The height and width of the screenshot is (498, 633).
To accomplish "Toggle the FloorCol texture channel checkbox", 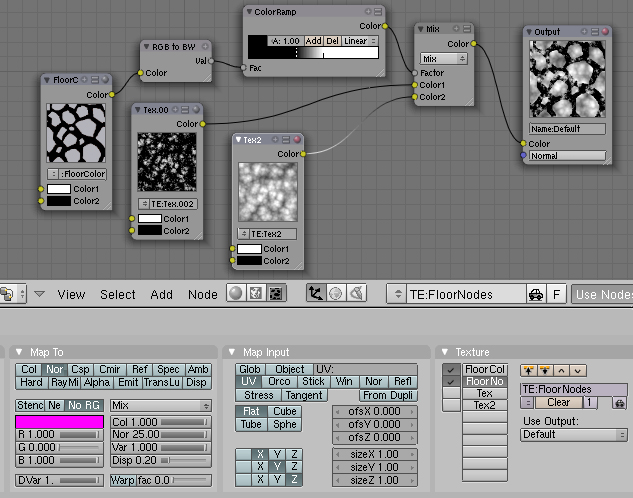I will (451, 369).
